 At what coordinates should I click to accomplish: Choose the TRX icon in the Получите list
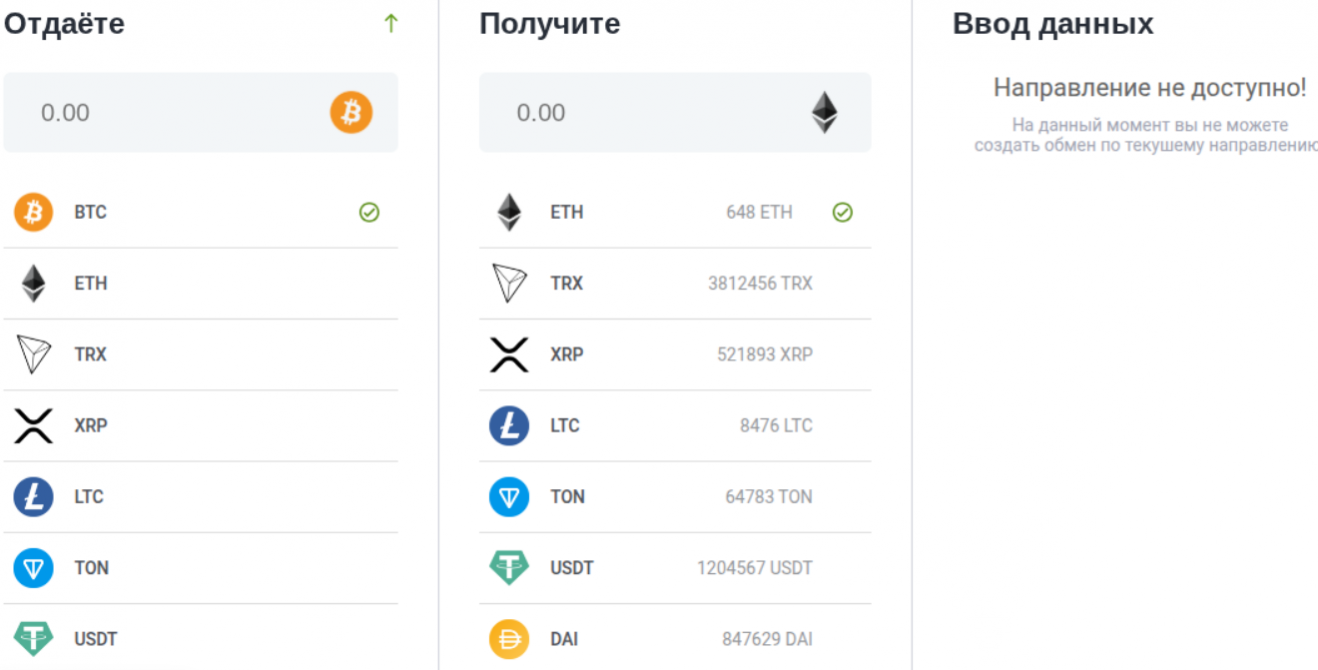tap(509, 283)
